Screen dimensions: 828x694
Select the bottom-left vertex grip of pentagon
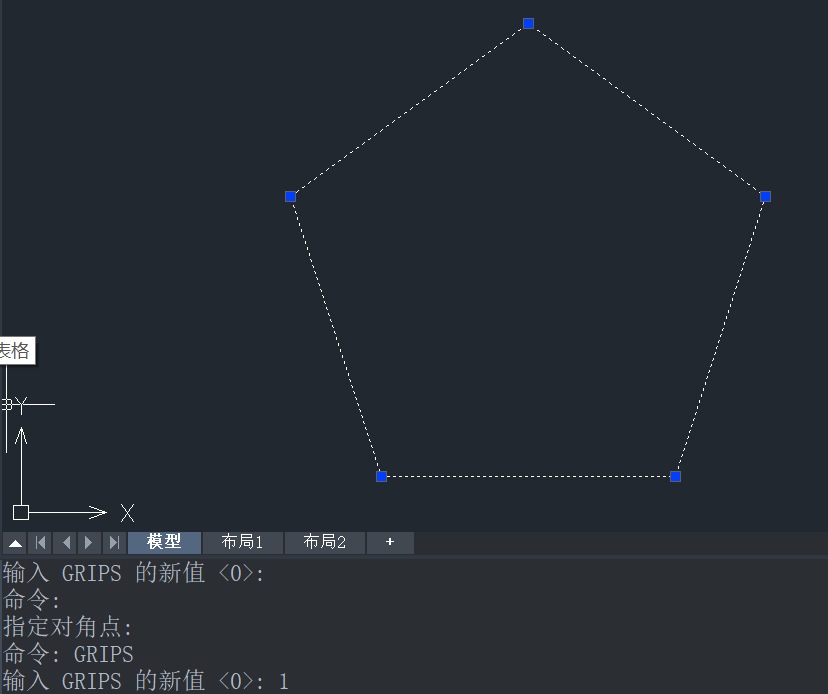382,476
